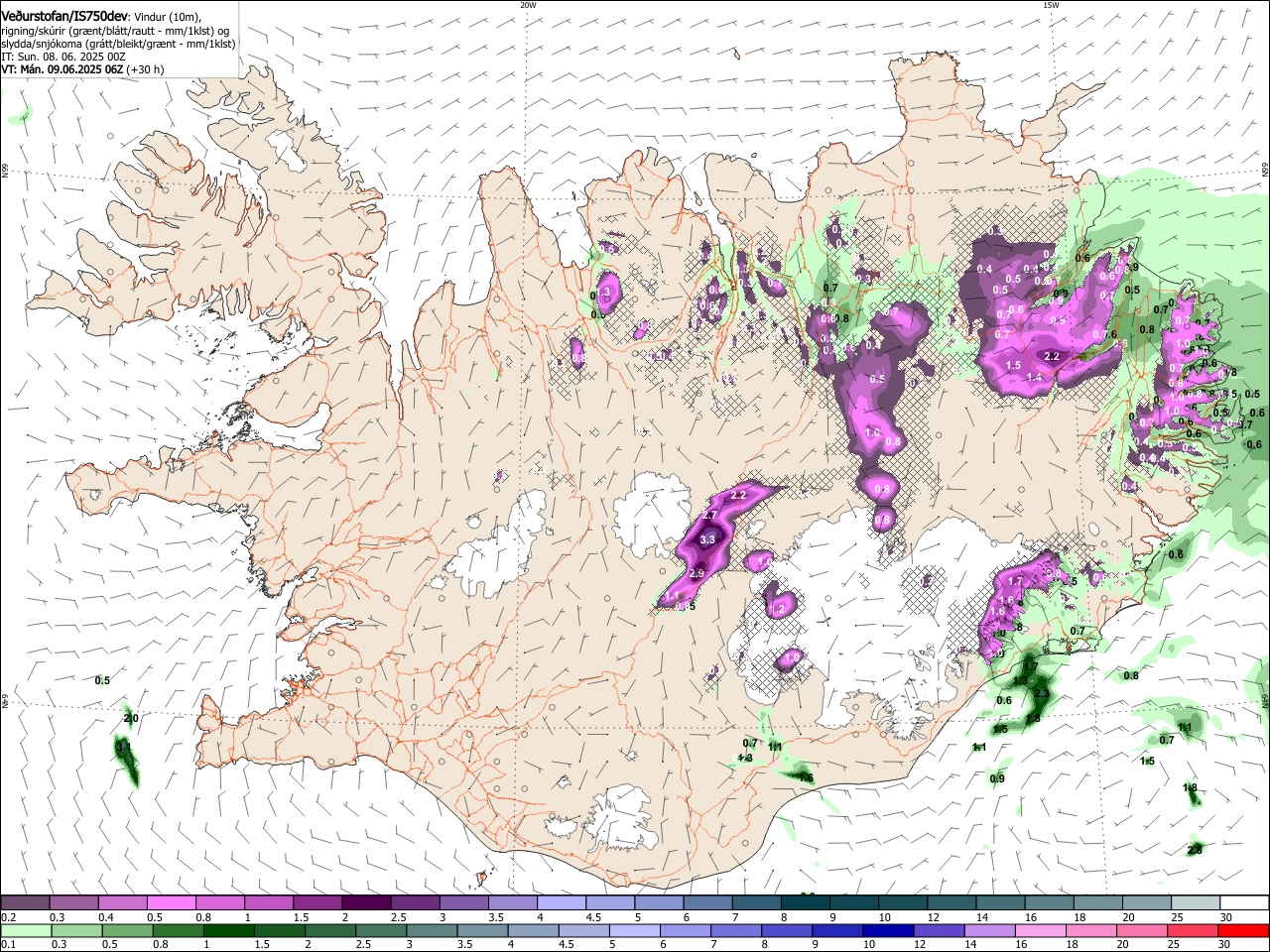Click the 20W longitude label

(528, 5)
